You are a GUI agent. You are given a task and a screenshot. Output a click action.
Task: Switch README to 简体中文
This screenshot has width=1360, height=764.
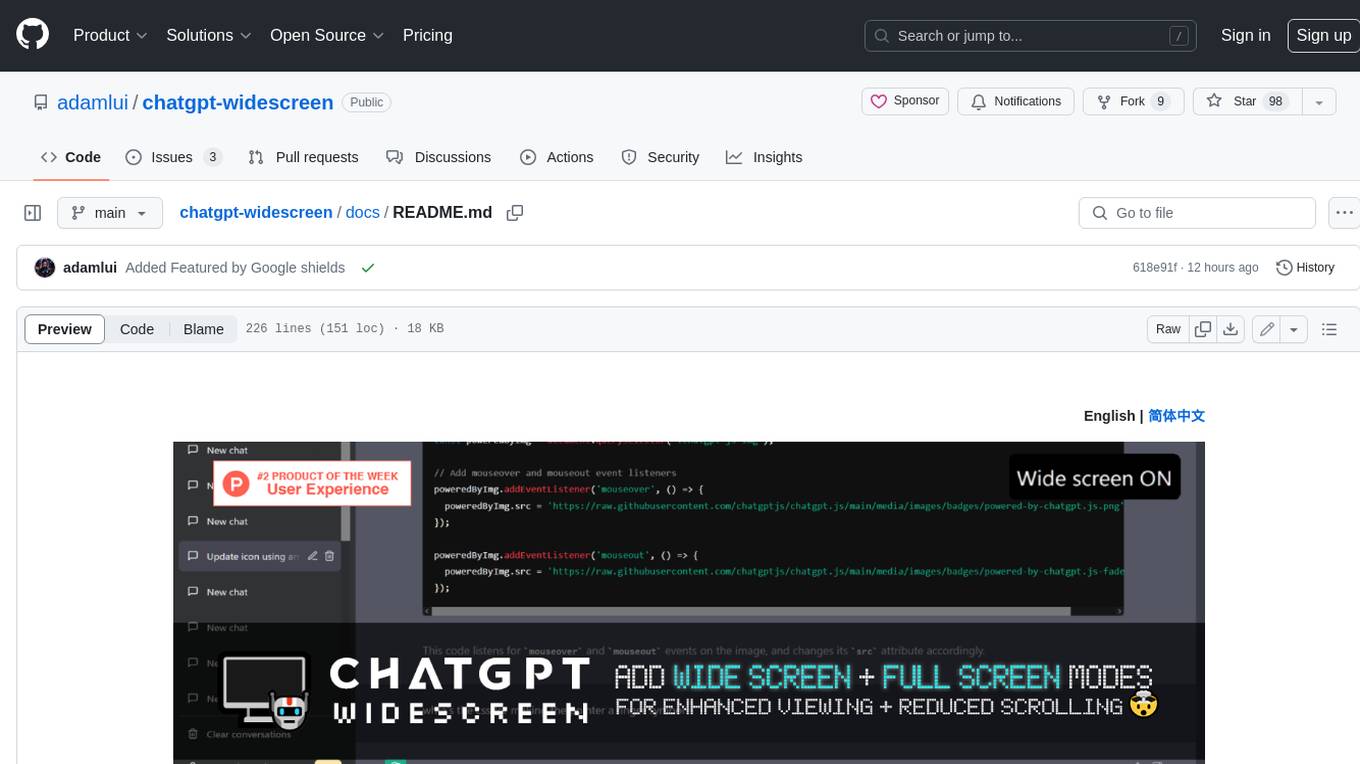(1177, 415)
